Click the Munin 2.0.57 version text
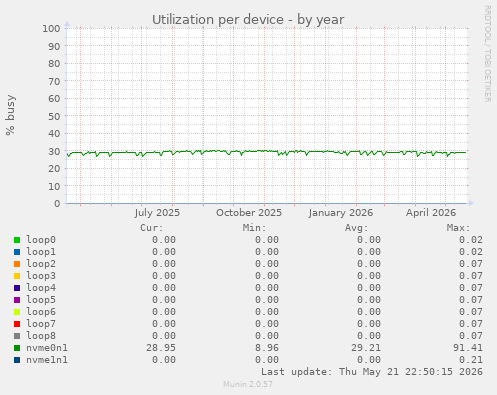The width and height of the screenshot is (497, 395). [x=248, y=384]
